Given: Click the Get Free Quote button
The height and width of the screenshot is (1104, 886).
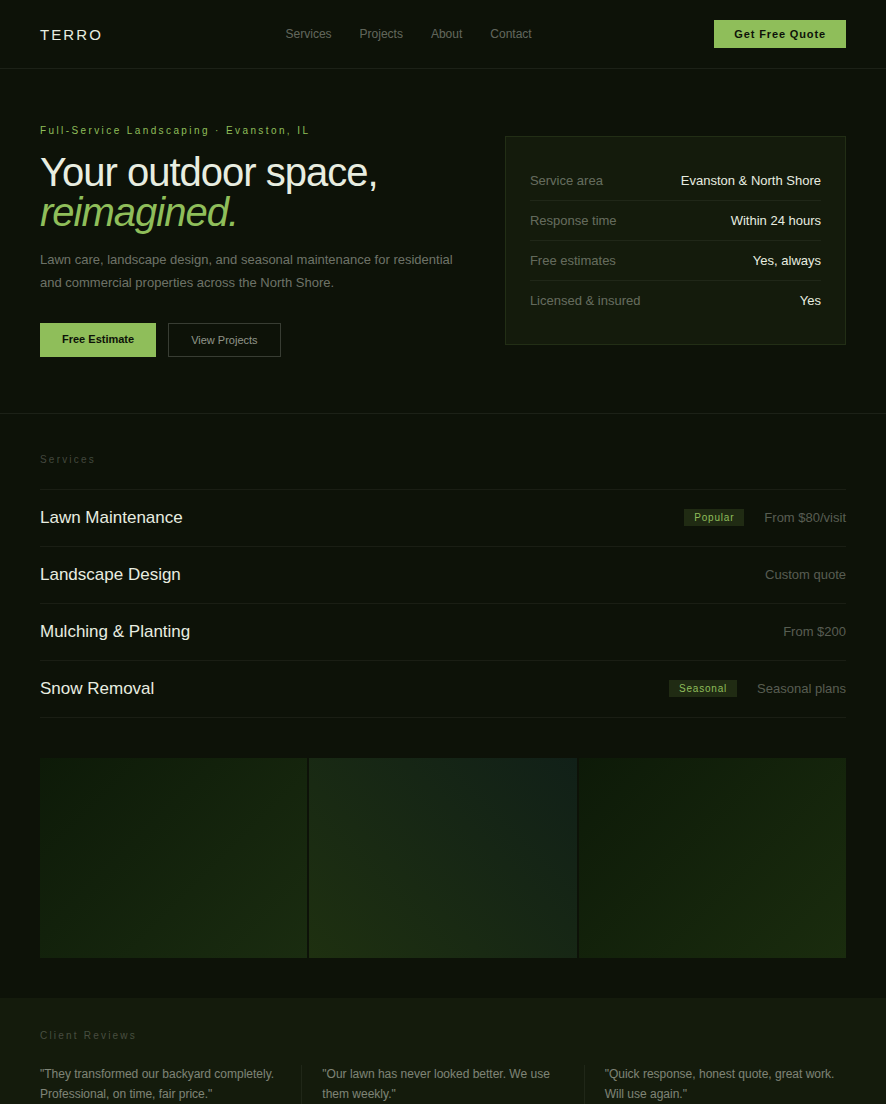Looking at the screenshot, I should tap(780, 34).
